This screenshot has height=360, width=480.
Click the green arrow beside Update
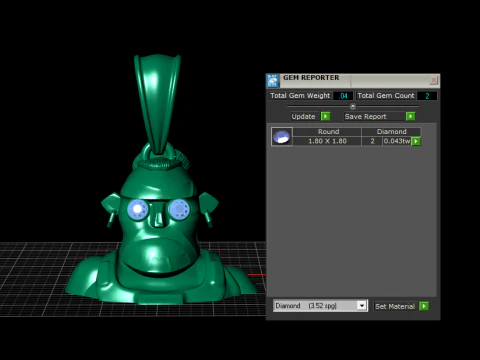[x=325, y=116]
